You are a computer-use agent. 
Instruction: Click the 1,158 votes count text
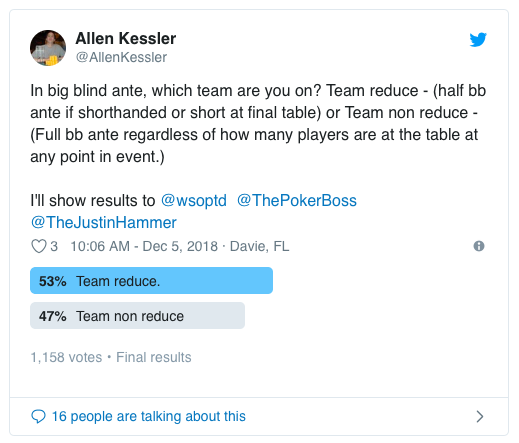pyautogui.click(x=66, y=357)
